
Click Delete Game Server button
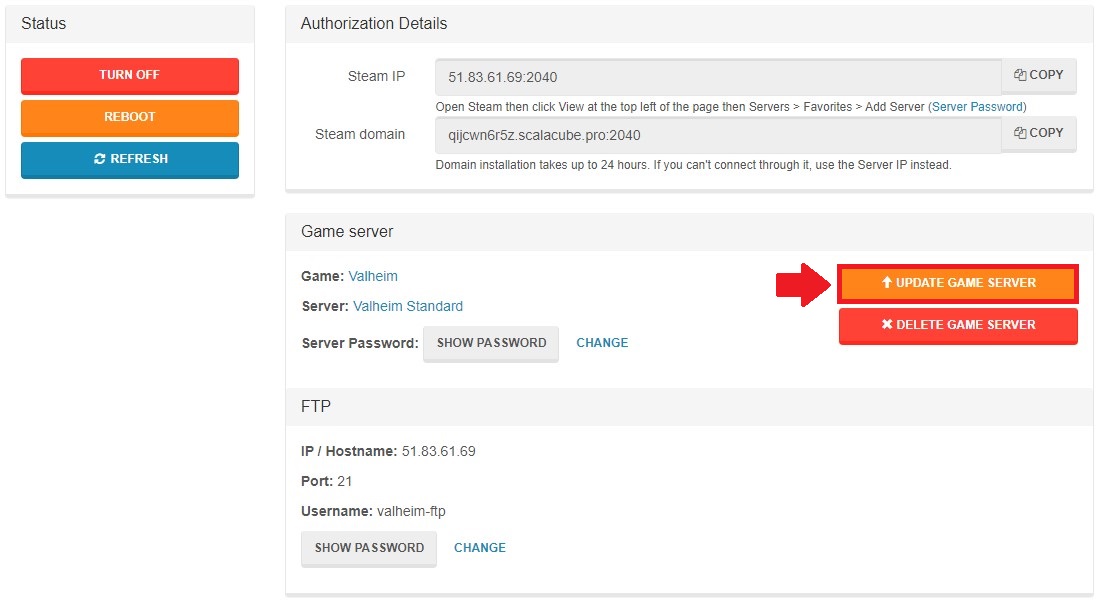[958, 325]
